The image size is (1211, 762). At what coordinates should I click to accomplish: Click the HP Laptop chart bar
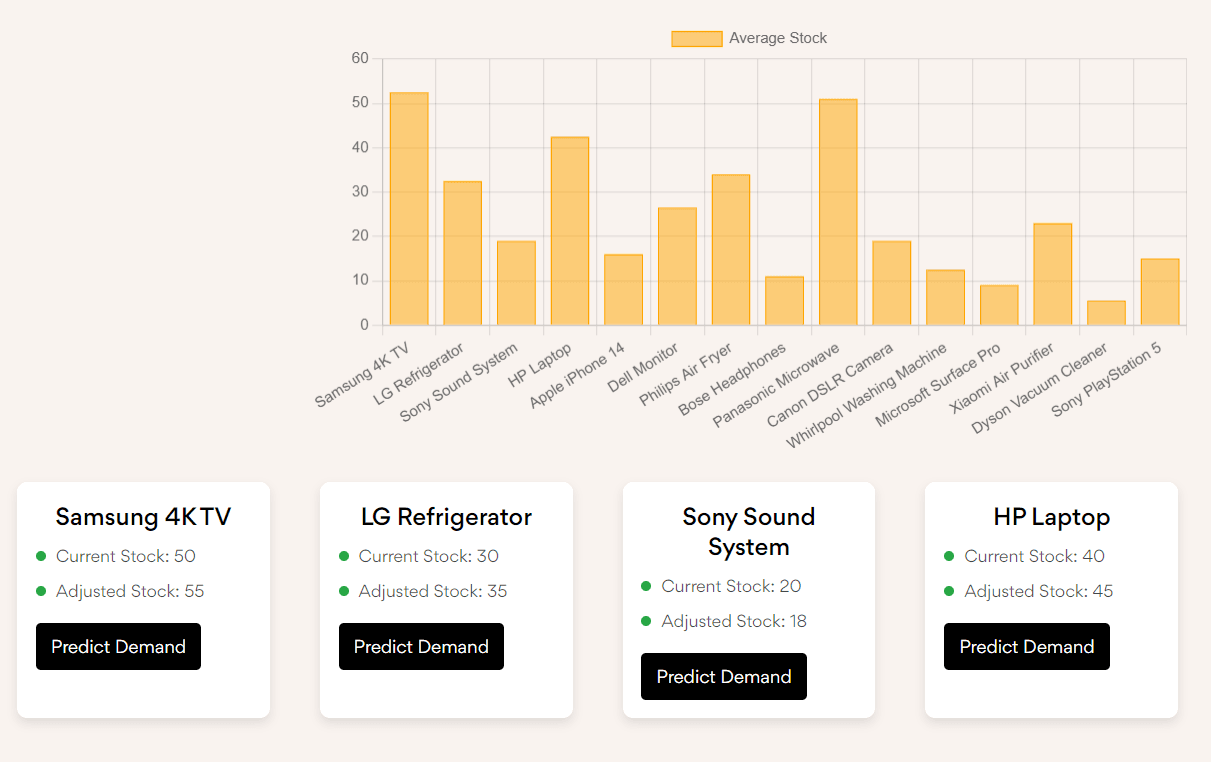[570, 231]
